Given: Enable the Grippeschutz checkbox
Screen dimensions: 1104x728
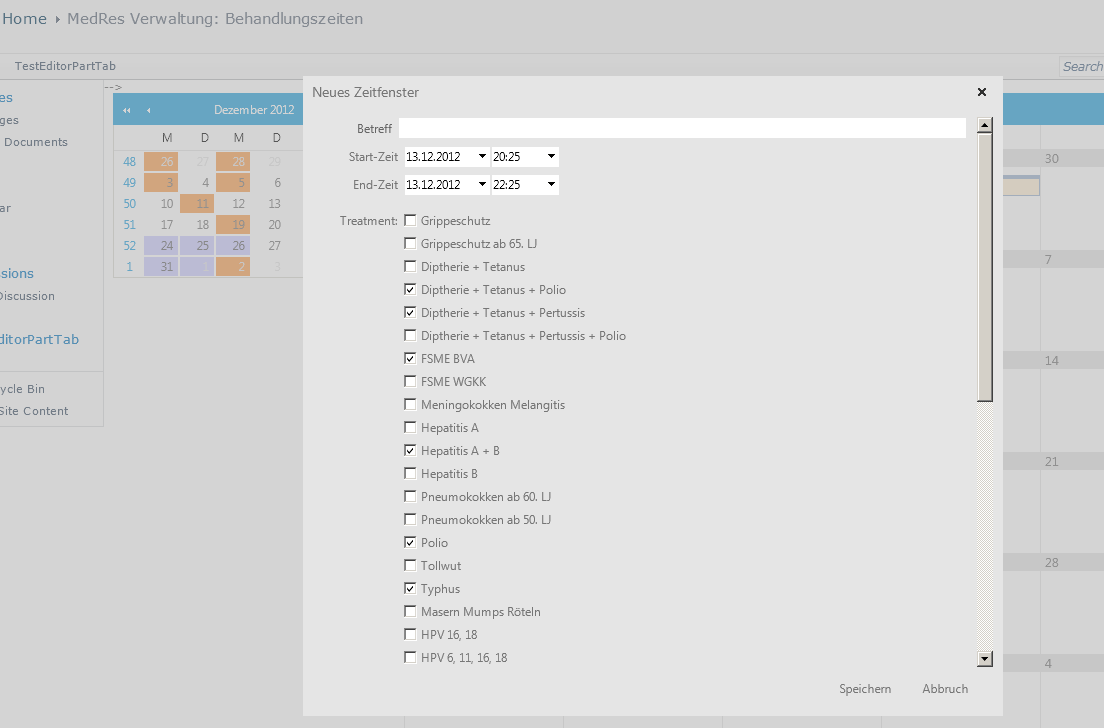Looking at the screenshot, I should pyautogui.click(x=410, y=220).
